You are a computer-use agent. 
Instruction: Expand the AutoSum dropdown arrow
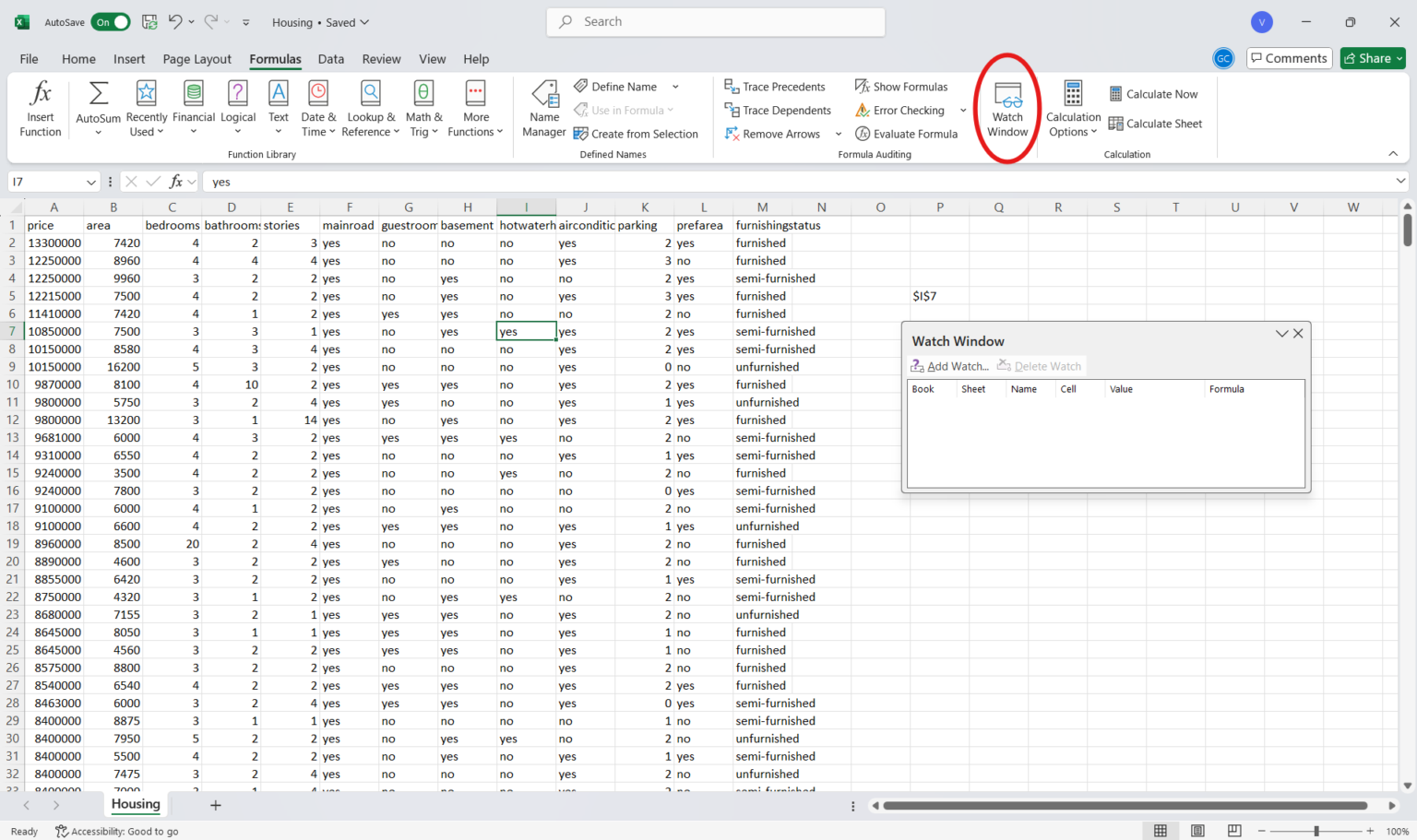coord(98,132)
